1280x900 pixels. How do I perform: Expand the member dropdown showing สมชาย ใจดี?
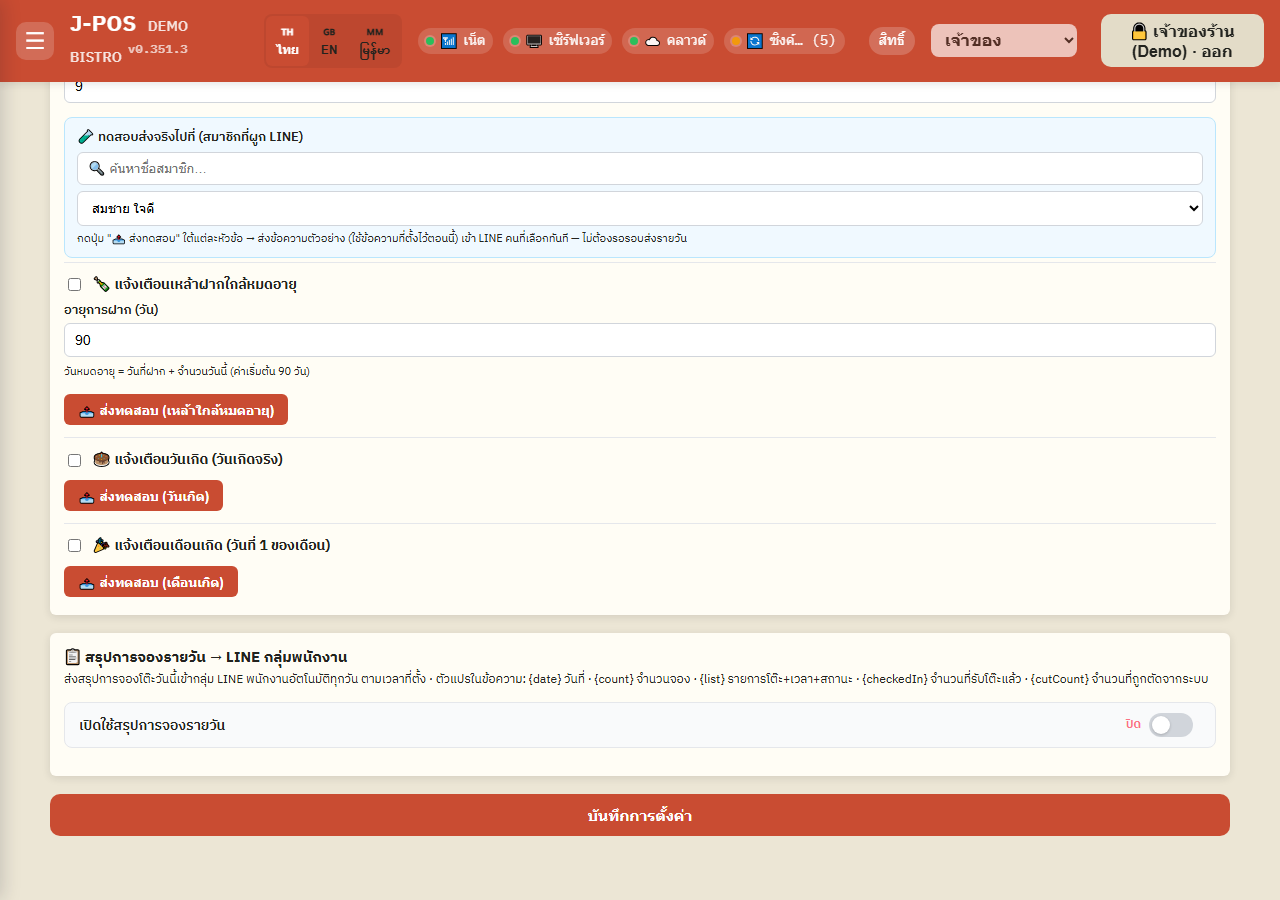coord(640,209)
